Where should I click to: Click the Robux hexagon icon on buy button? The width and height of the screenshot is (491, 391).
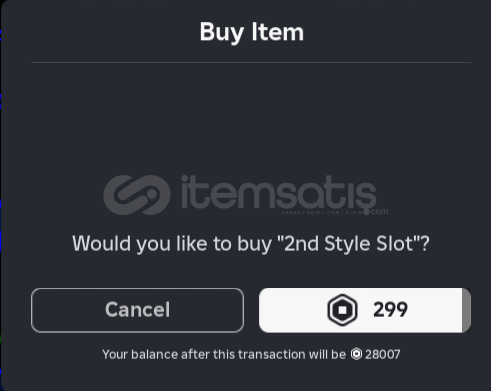342,310
